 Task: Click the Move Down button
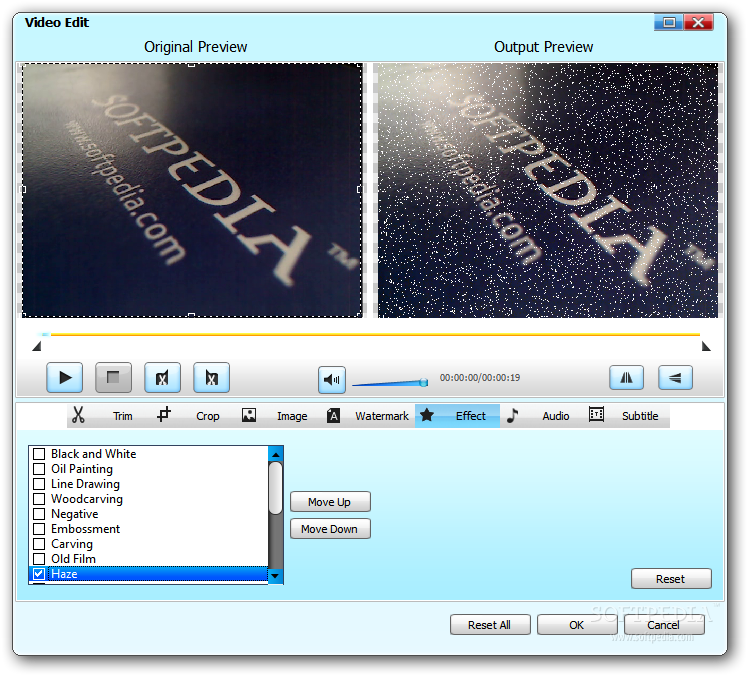coord(330,529)
